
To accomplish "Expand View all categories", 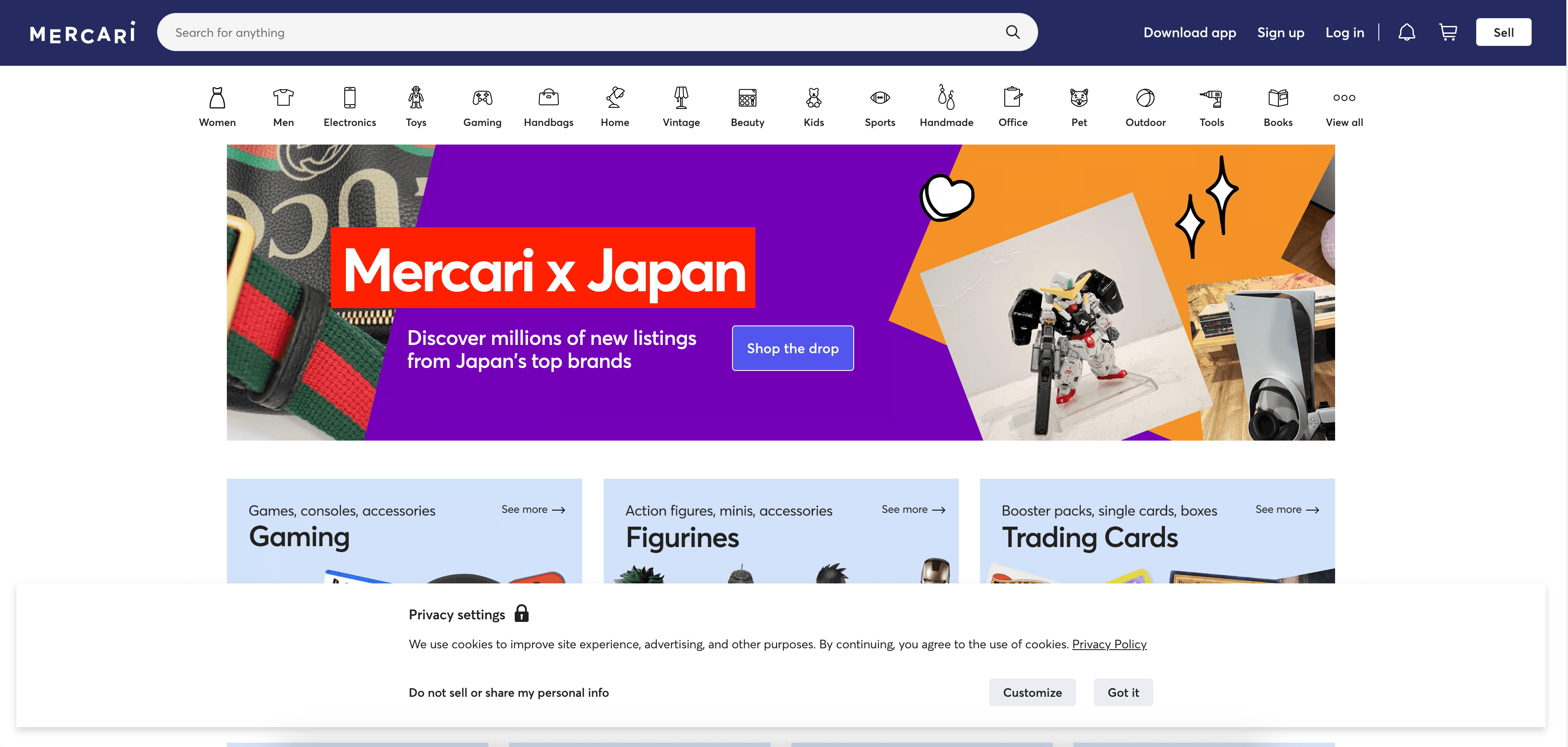I will 1344,106.
